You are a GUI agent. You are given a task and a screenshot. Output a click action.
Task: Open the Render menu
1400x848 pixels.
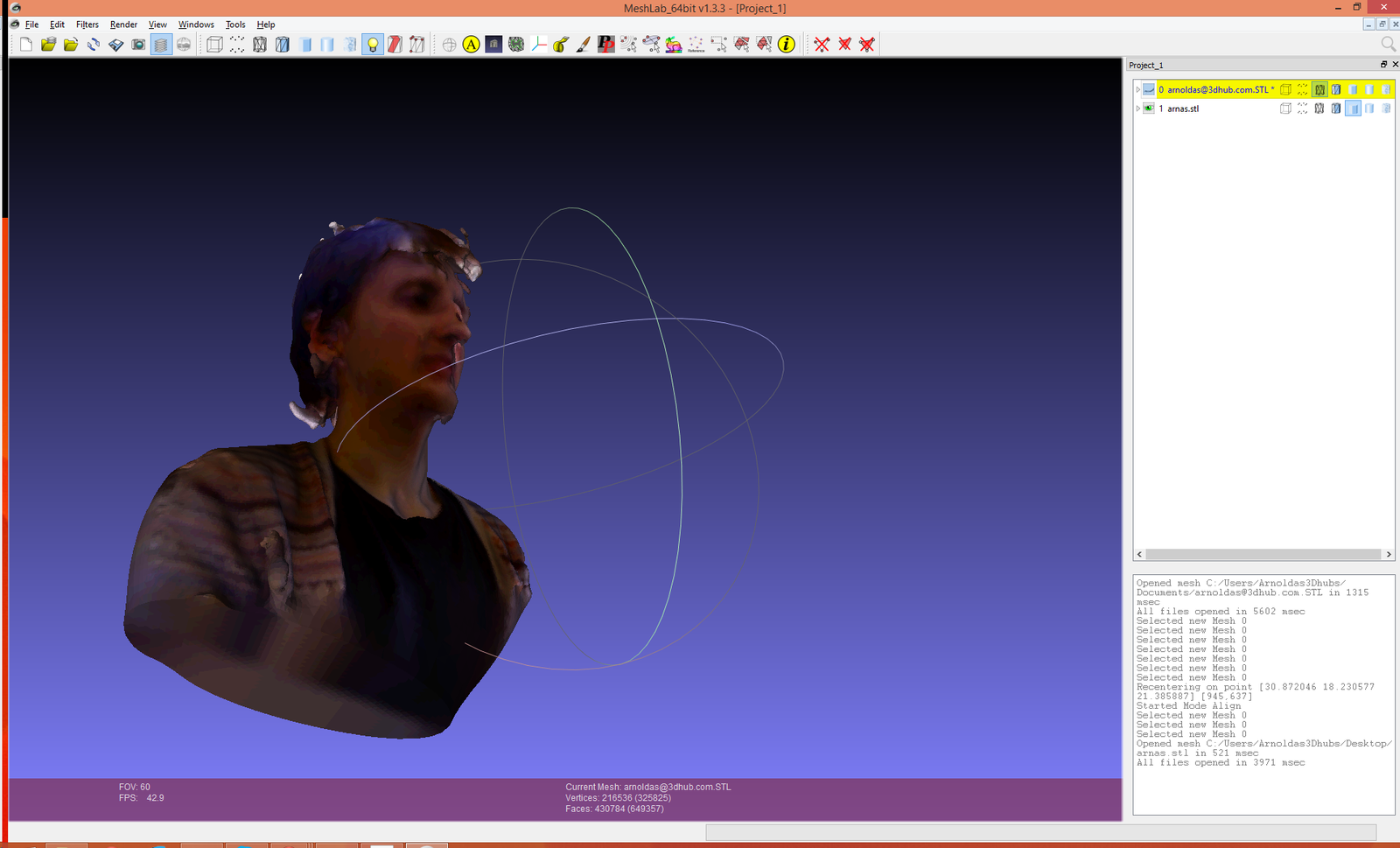[x=123, y=25]
